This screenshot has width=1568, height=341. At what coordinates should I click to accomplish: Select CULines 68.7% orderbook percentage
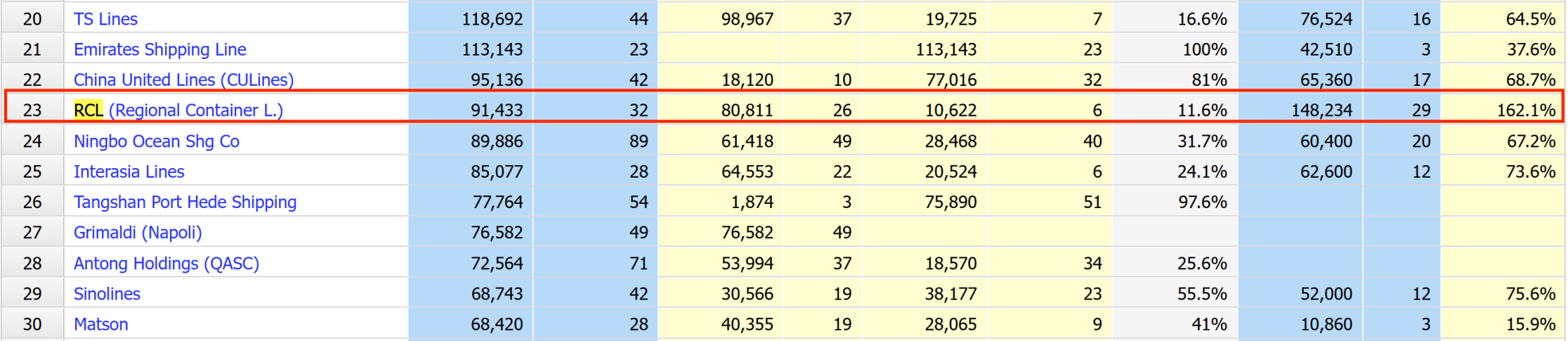(x=1503, y=79)
